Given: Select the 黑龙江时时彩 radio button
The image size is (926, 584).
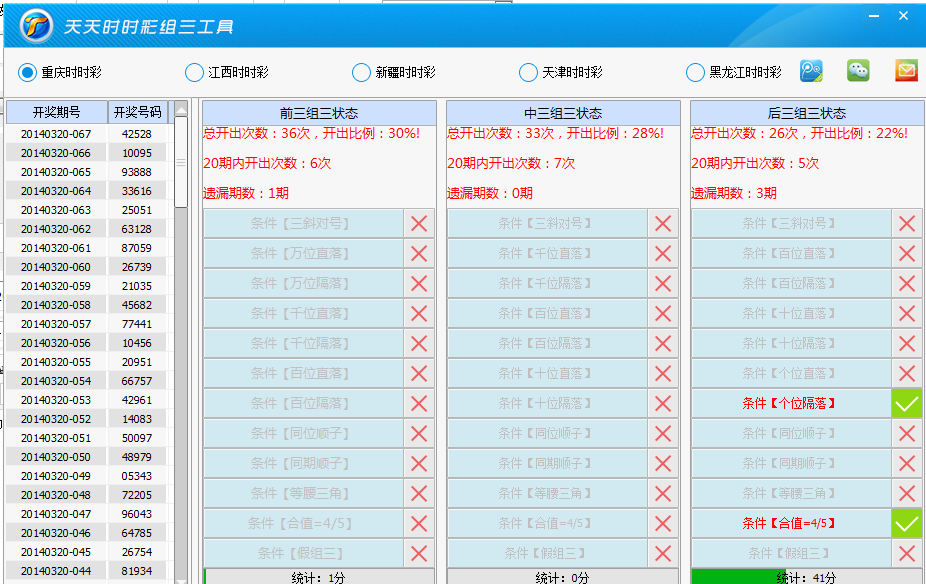Looking at the screenshot, I should [694, 72].
